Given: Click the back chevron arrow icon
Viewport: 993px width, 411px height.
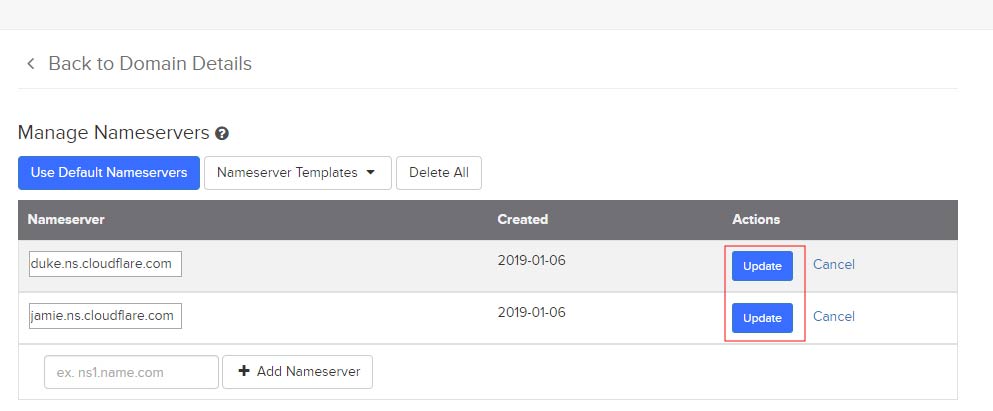Looking at the screenshot, I should coord(30,64).
